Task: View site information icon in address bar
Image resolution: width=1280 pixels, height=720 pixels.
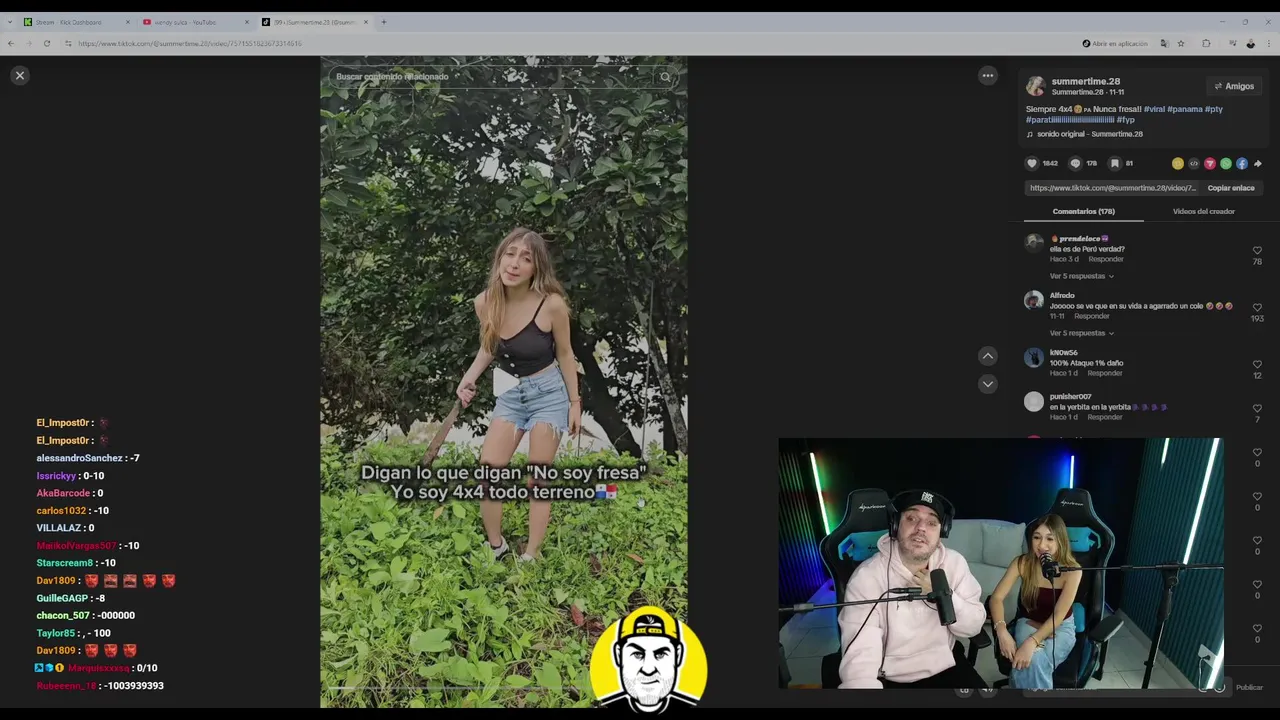Action: [68, 43]
